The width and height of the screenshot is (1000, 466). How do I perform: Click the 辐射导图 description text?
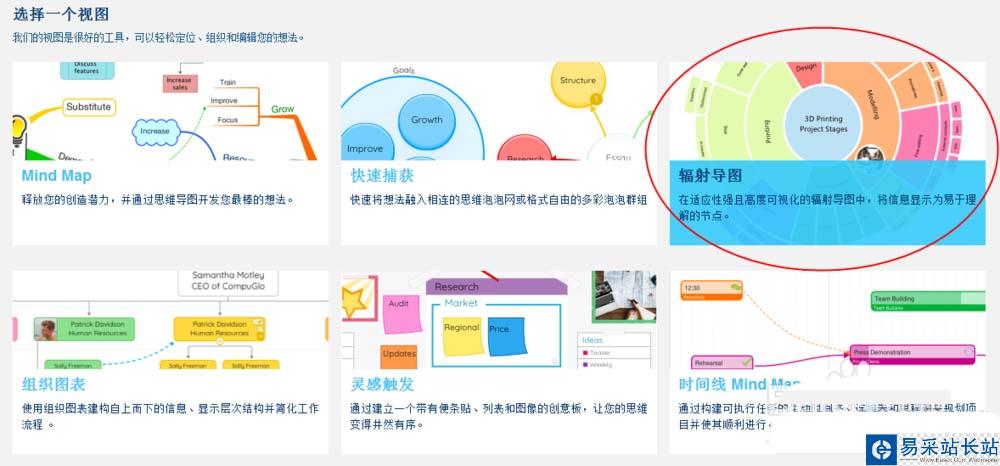pos(827,208)
